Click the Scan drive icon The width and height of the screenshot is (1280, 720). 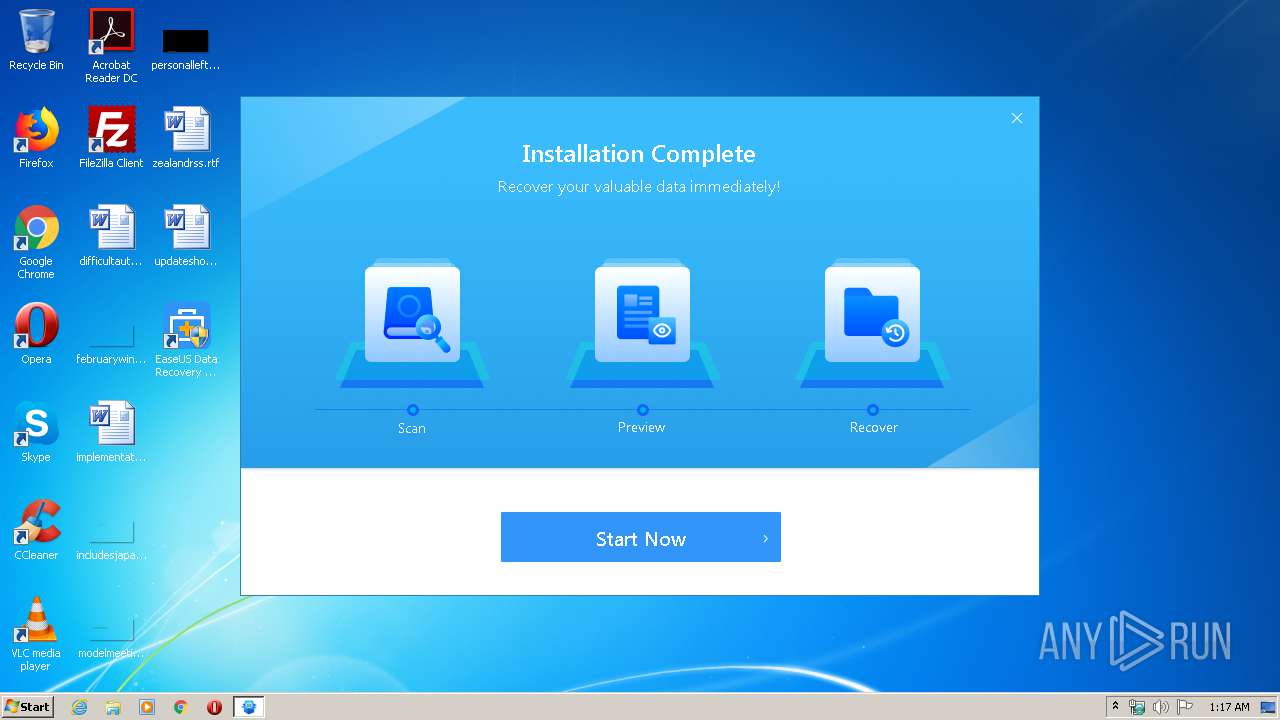(x=412, y=315)
